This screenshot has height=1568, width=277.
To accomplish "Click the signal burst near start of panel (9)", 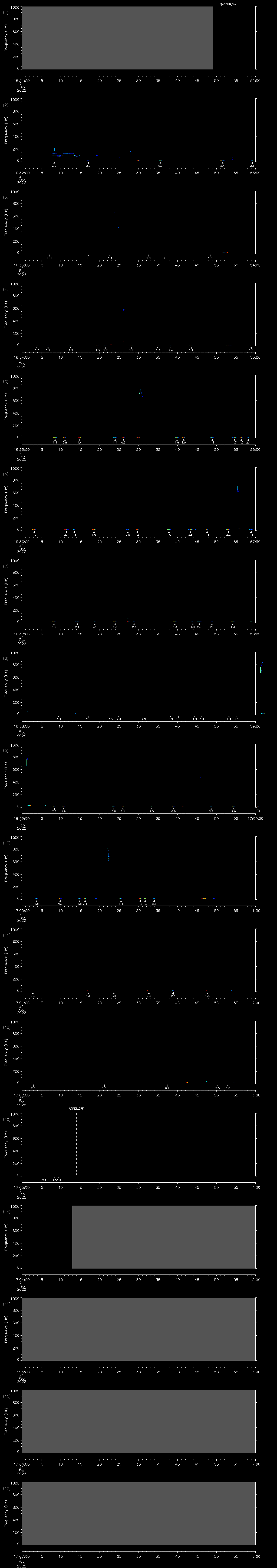I will 27,761.
